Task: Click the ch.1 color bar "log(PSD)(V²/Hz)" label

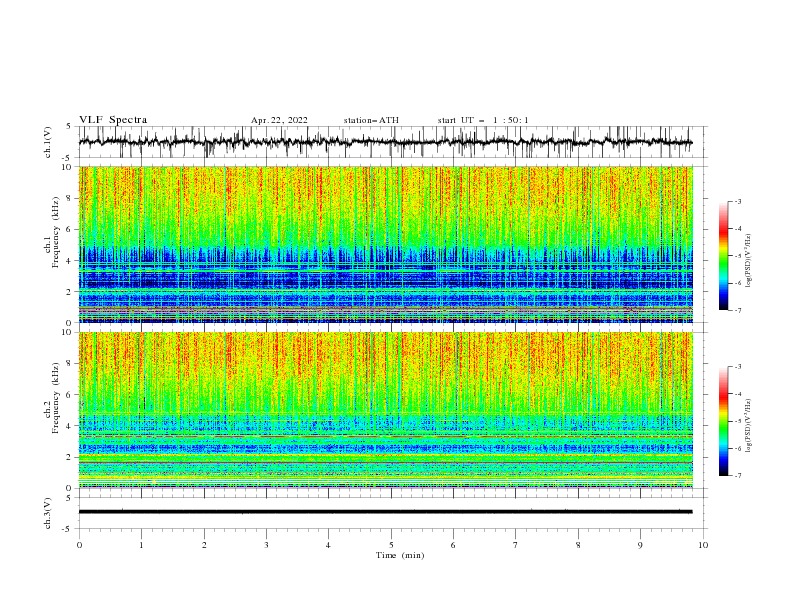Action: [x=748, y=261]
